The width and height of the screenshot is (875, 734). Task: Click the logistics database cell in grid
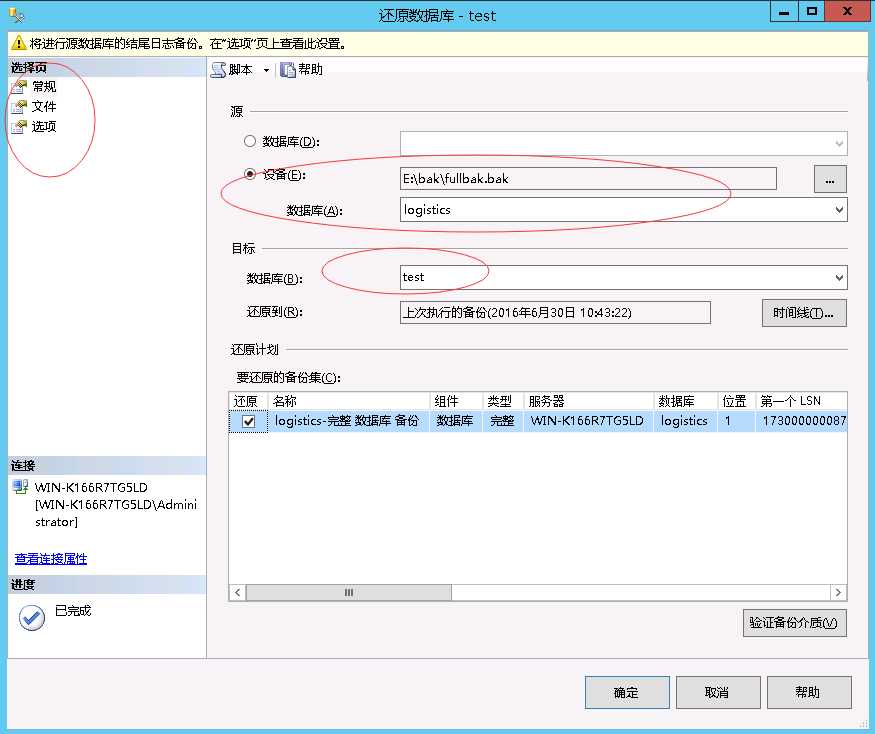(686, 421)
